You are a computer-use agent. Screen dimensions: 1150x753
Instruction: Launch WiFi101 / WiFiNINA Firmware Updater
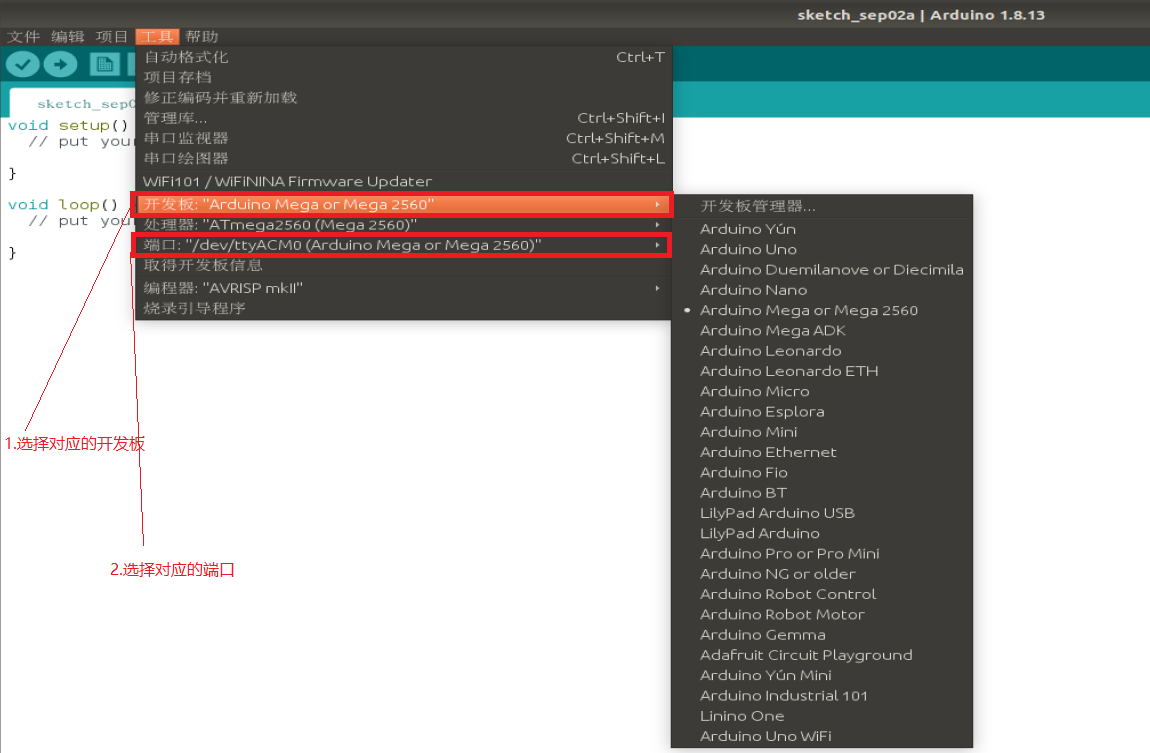click(288, 181)
